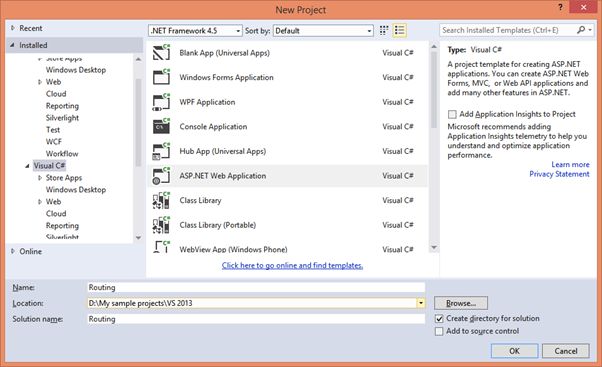
Task: Click the WPF Application template icon
Action: point(161,102)
